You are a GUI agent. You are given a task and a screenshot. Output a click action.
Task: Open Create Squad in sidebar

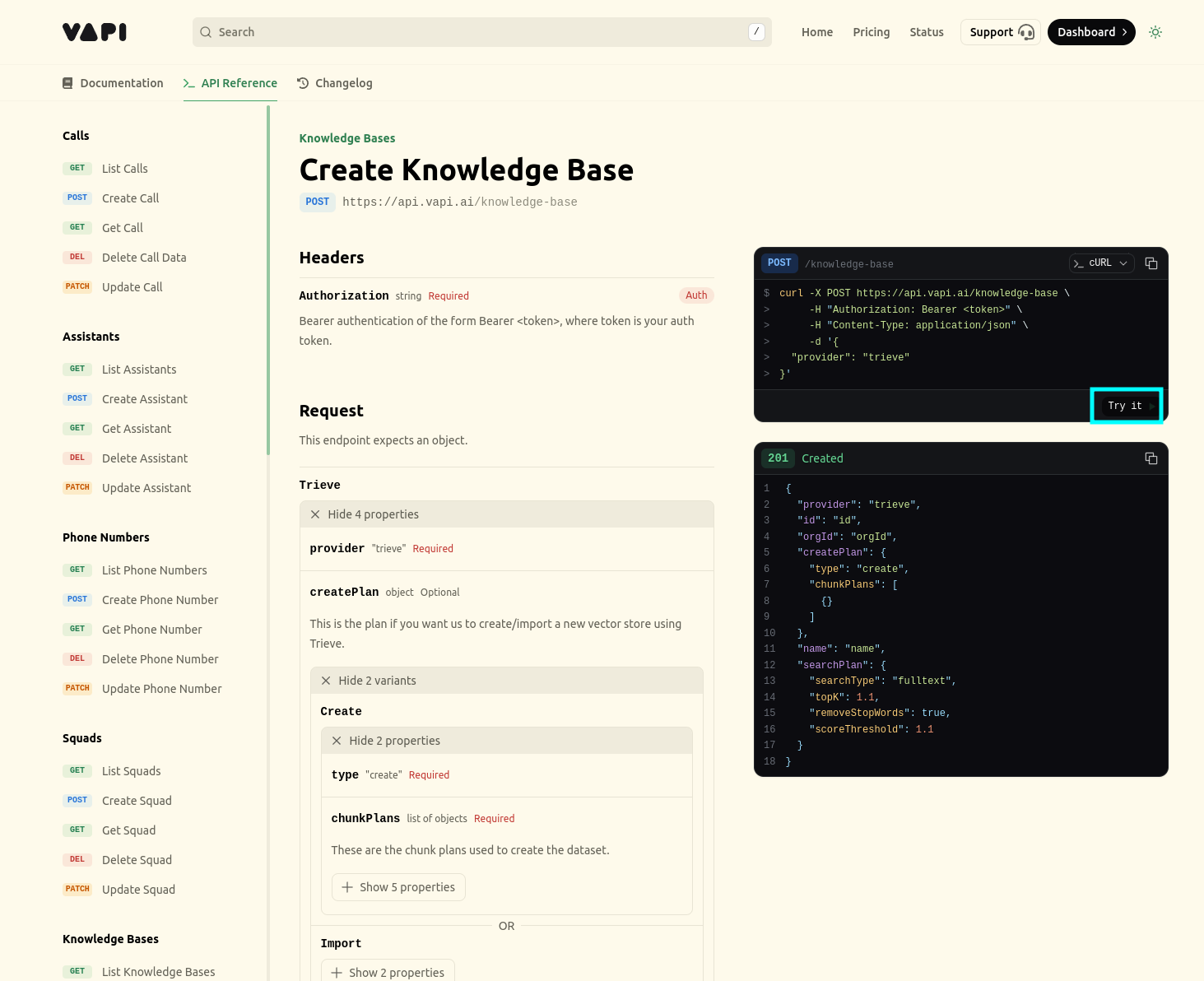(137, 801)
